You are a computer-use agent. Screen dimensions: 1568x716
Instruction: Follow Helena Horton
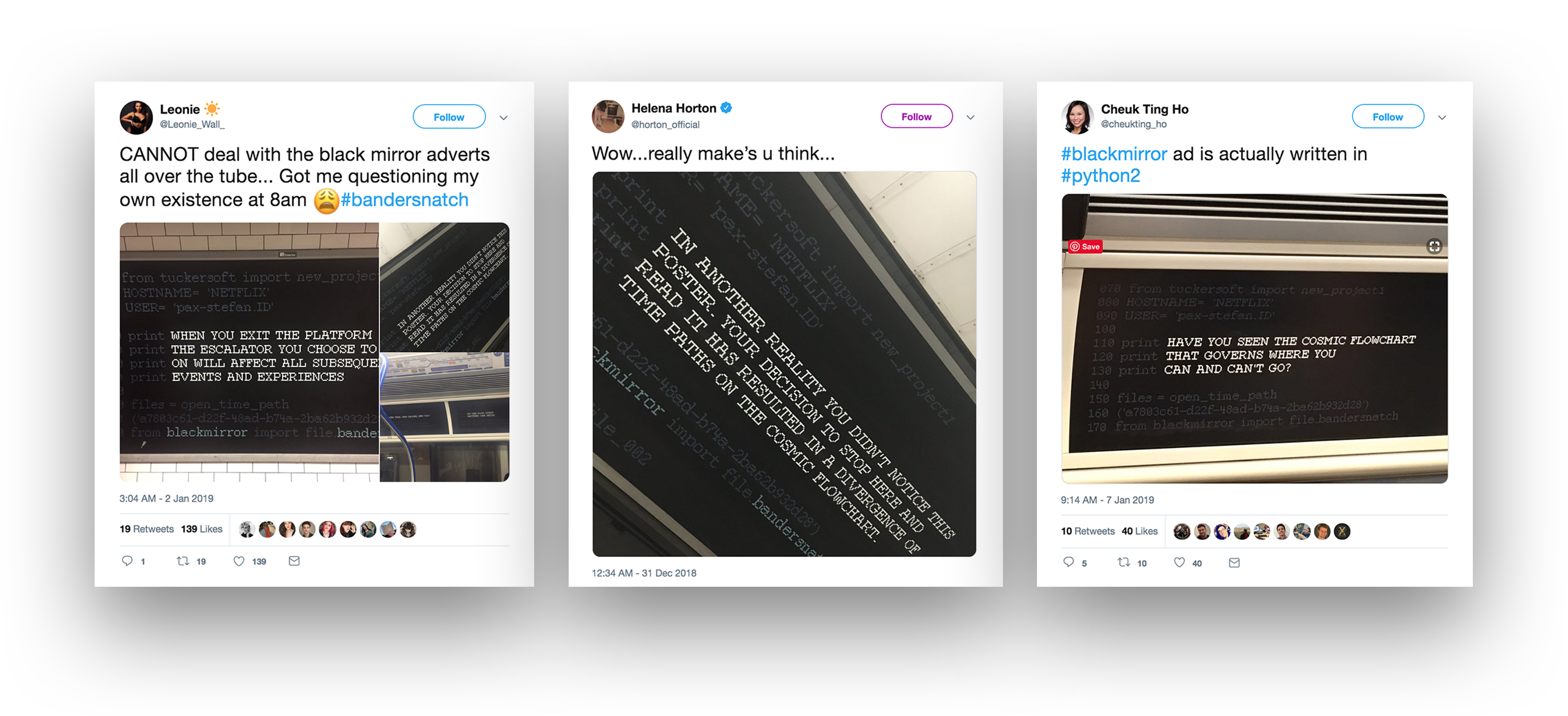[916, 116]
